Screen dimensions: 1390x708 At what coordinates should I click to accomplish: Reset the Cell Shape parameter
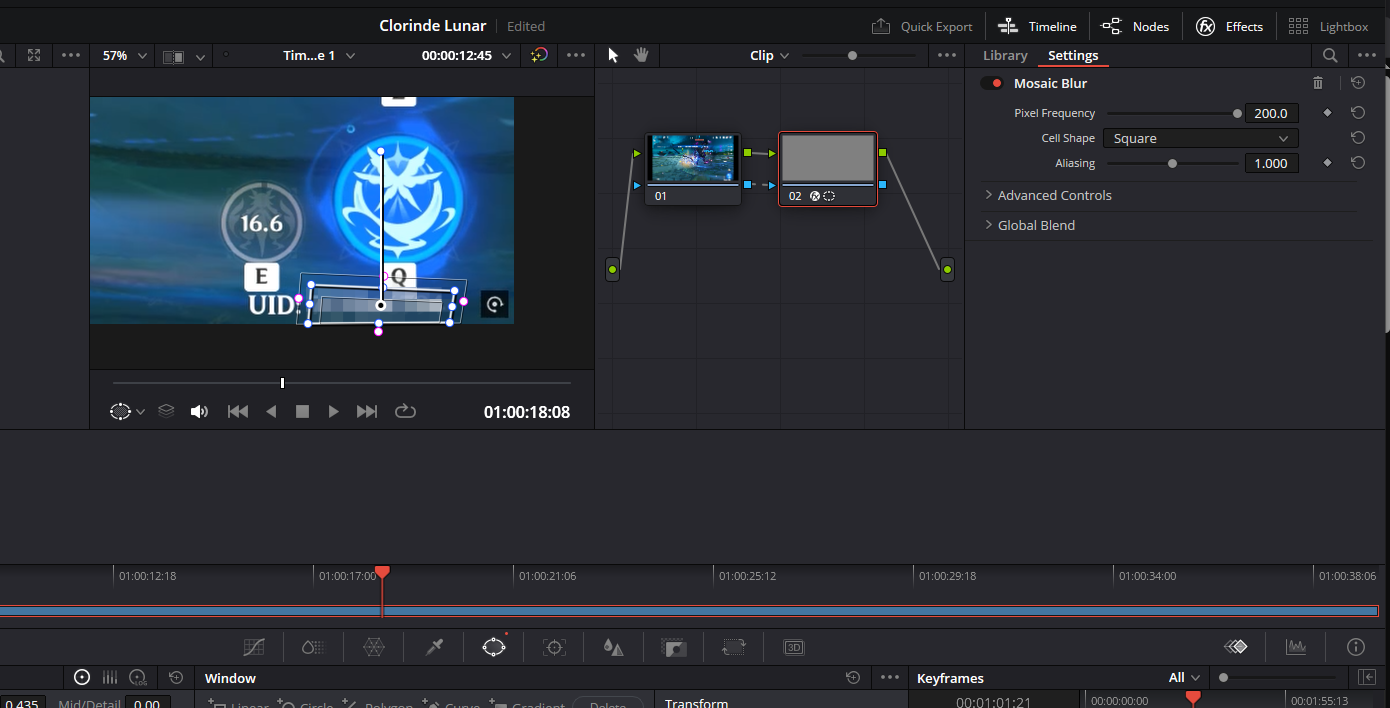click(1358, 138)
